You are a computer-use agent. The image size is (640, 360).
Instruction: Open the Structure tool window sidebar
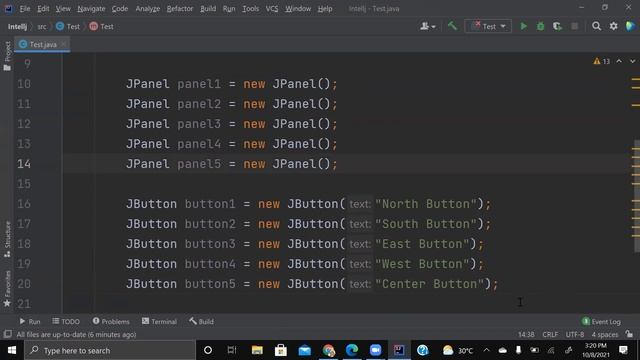(7, 239)
